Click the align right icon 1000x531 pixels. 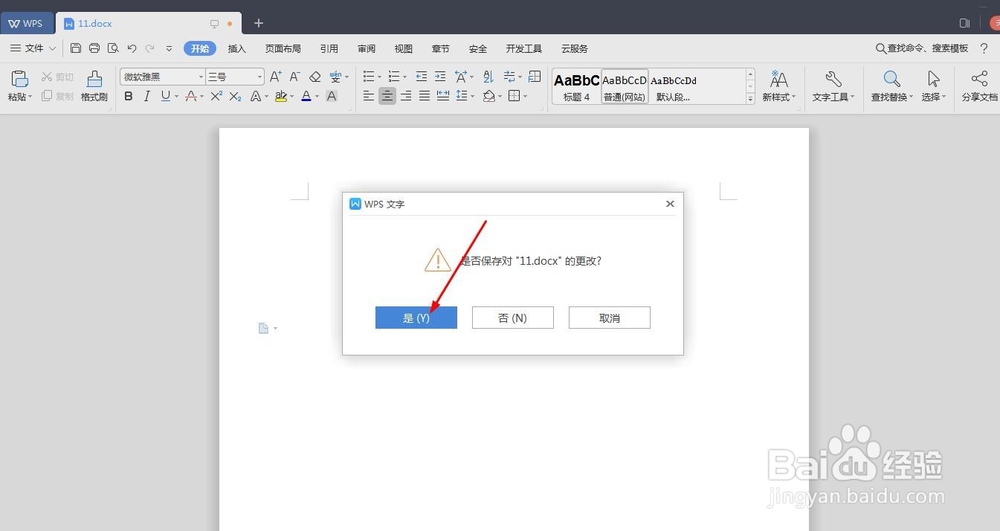(406, 96)
